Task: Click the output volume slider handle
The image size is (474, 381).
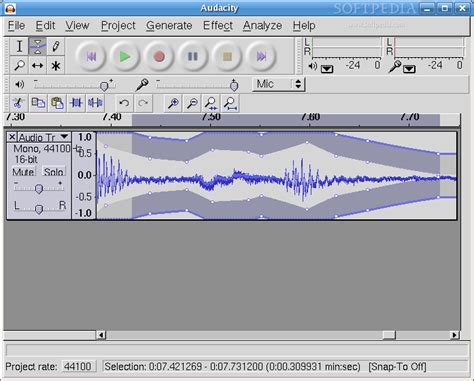Action: [x=104, y=86]
